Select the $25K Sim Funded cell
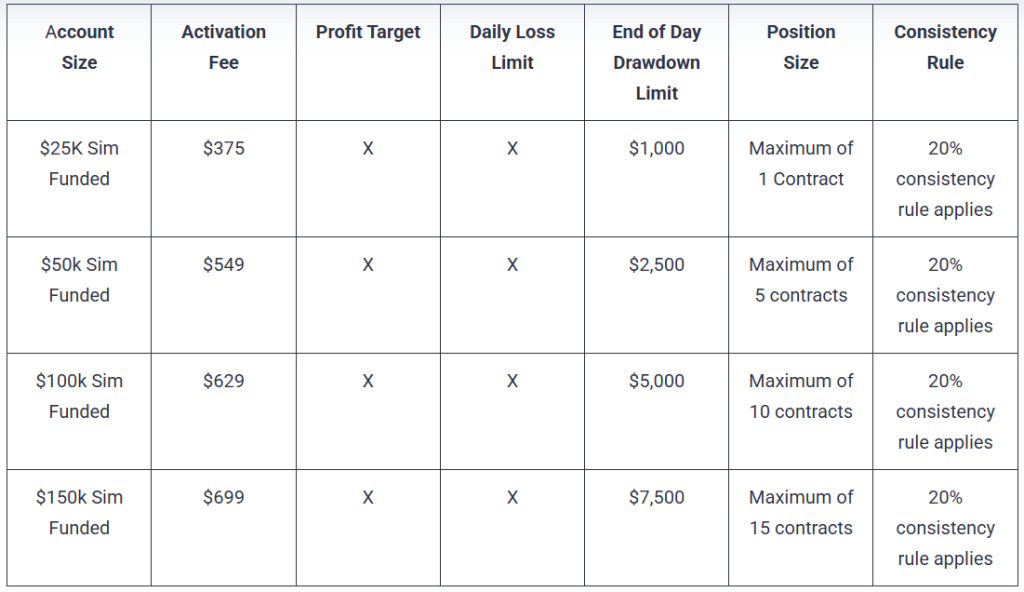Viewport: 1024px width, 592px height. point(79,164)
